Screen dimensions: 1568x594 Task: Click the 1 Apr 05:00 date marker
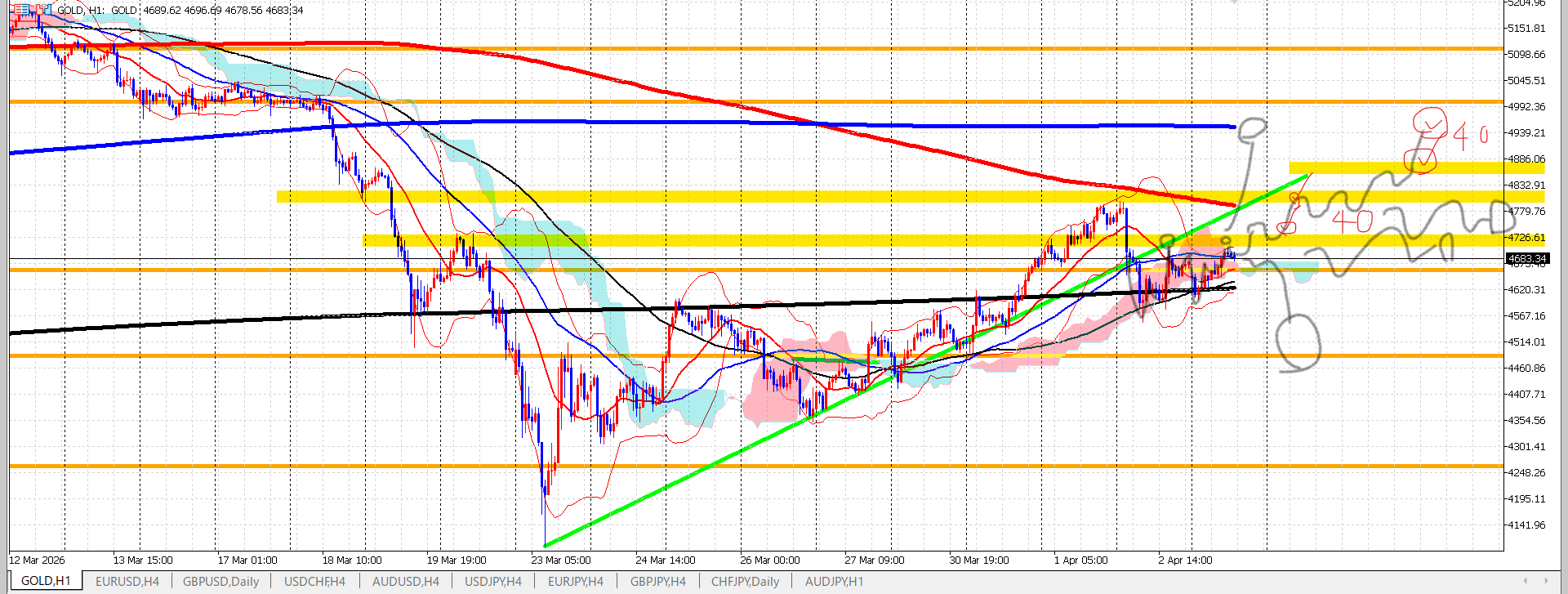tap(1080, 561)
